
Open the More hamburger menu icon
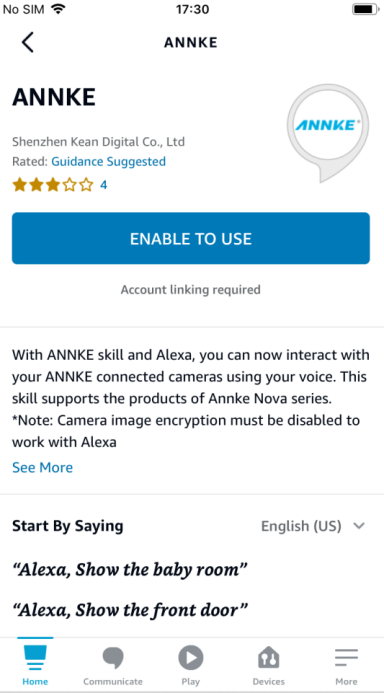click(x=346, y=658)
